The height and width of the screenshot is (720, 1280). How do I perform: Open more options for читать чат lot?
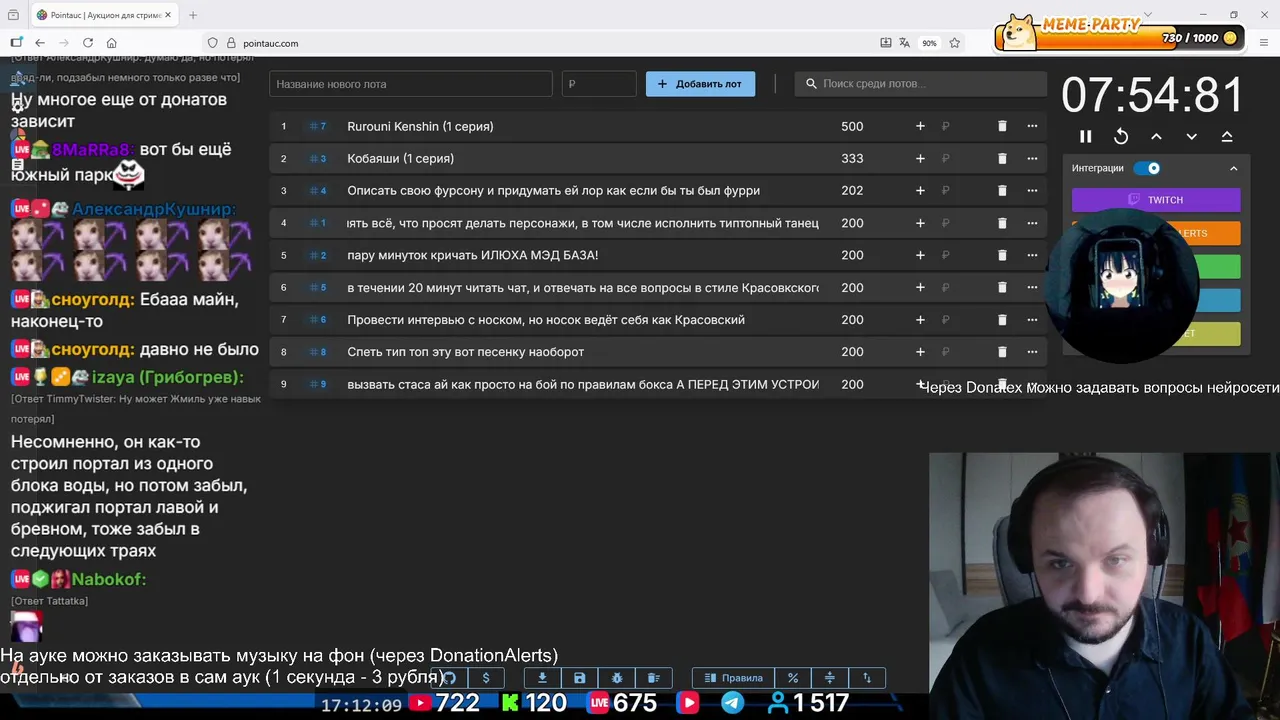[1032, 287]
